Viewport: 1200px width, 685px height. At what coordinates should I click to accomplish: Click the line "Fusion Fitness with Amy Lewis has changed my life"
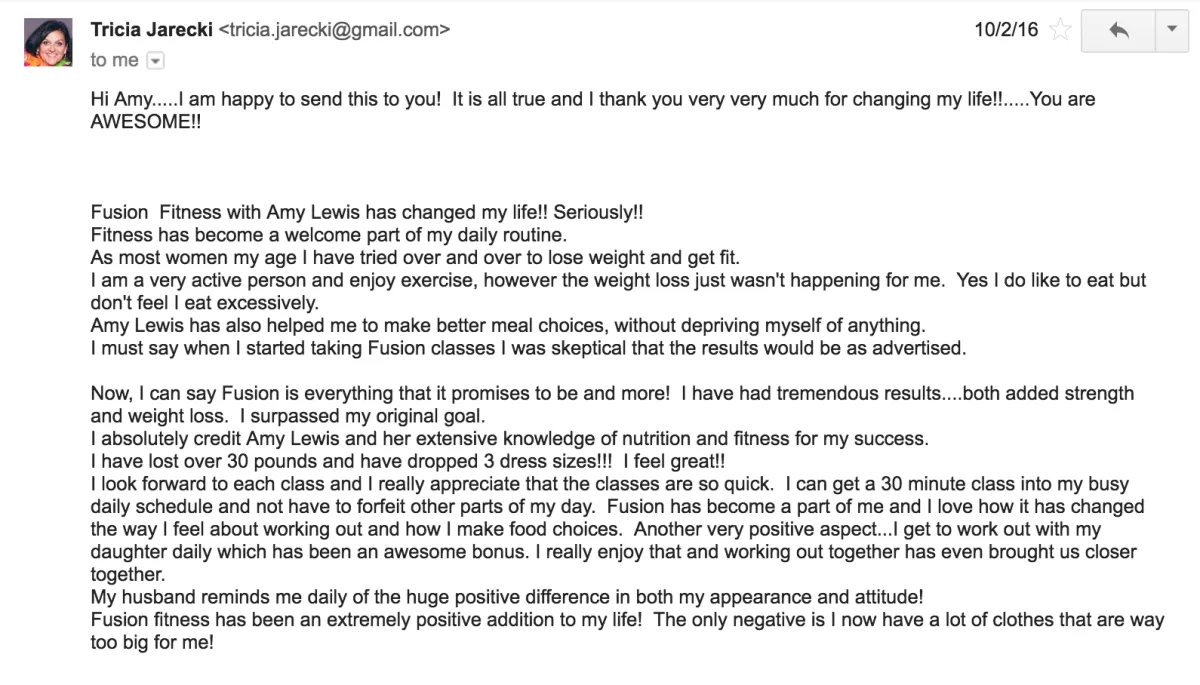(x=366, y=213)
